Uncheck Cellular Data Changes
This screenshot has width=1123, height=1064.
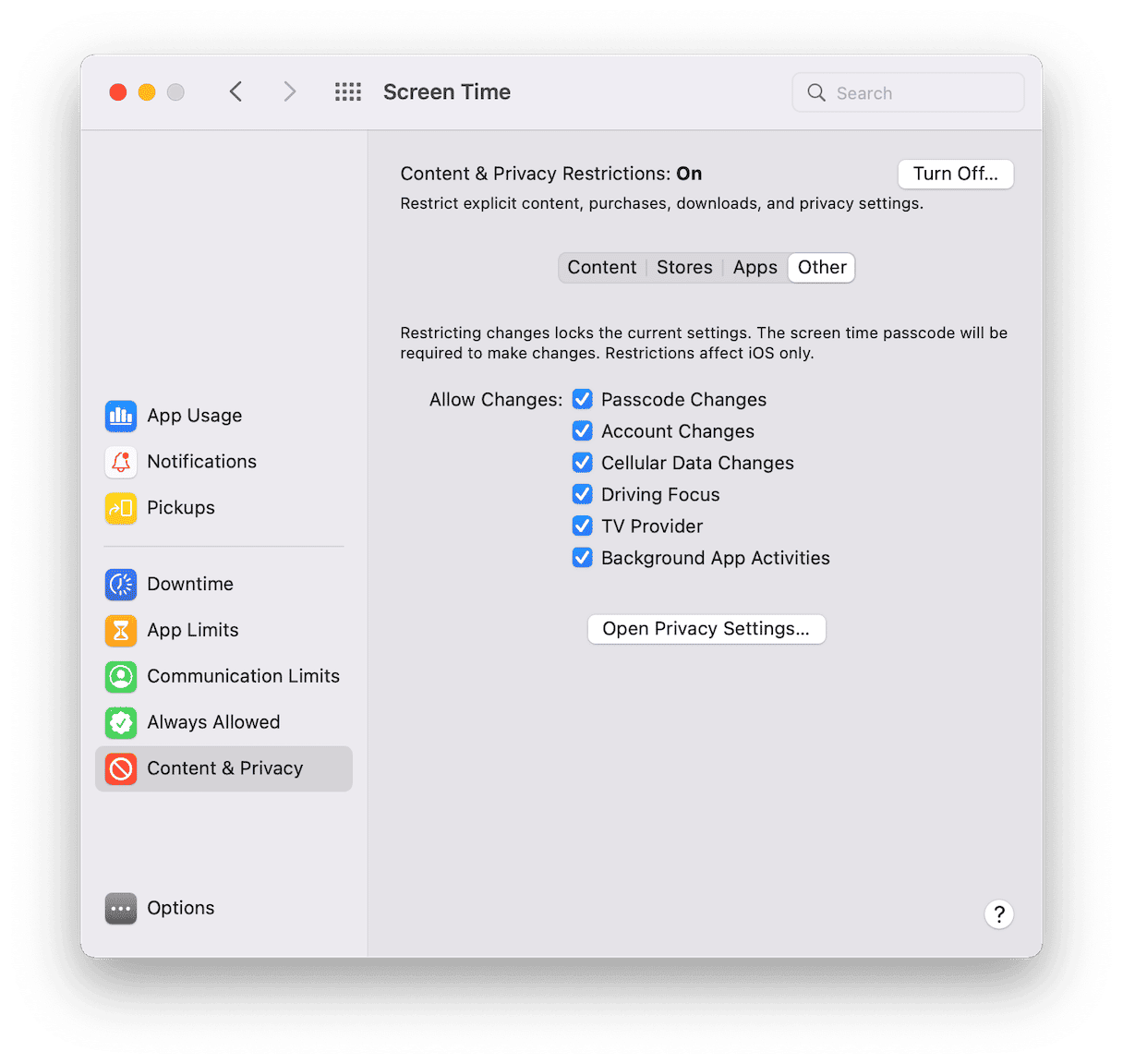click(582, 463)
